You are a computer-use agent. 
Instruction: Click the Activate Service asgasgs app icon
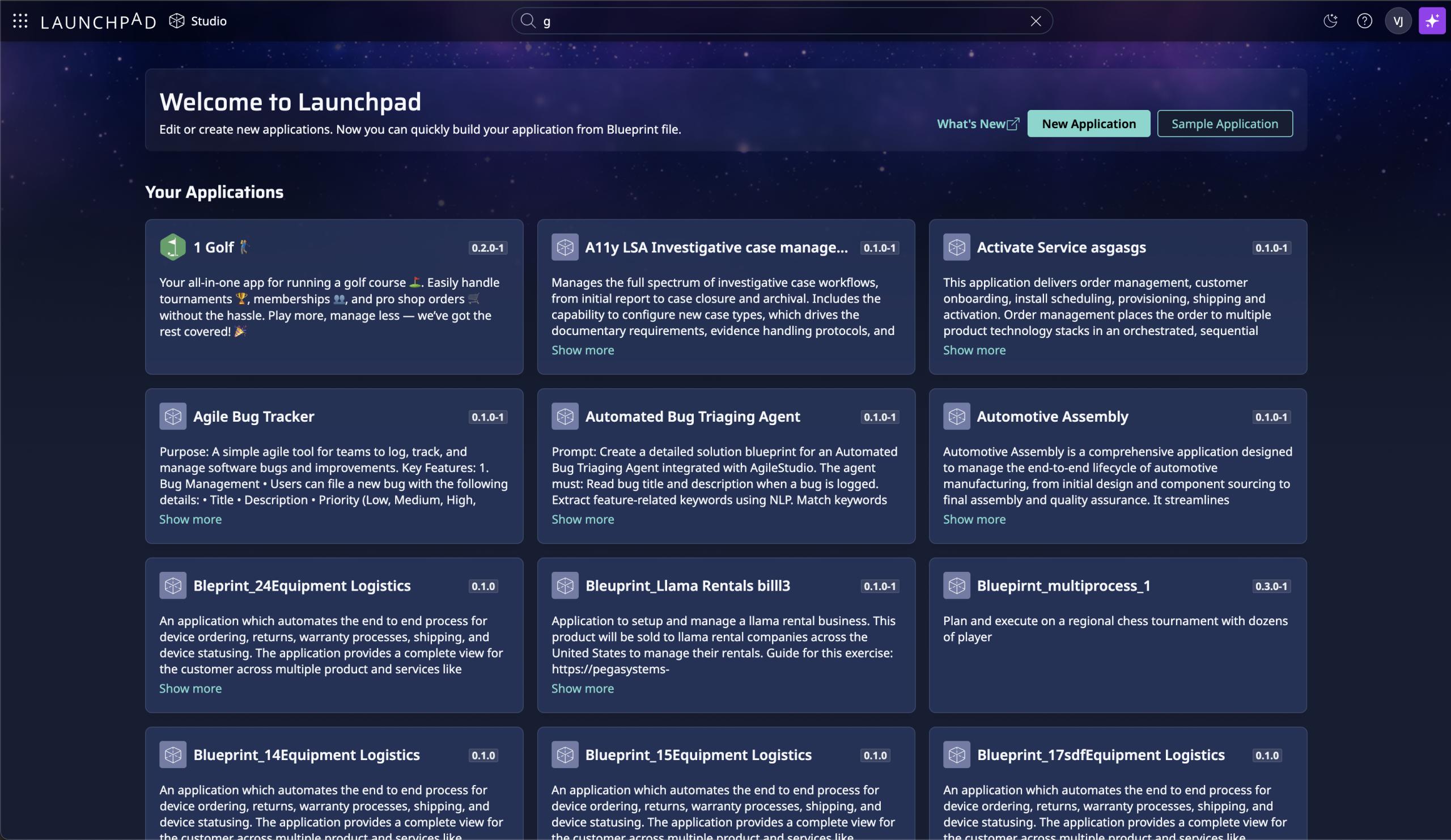pos(956,247)
